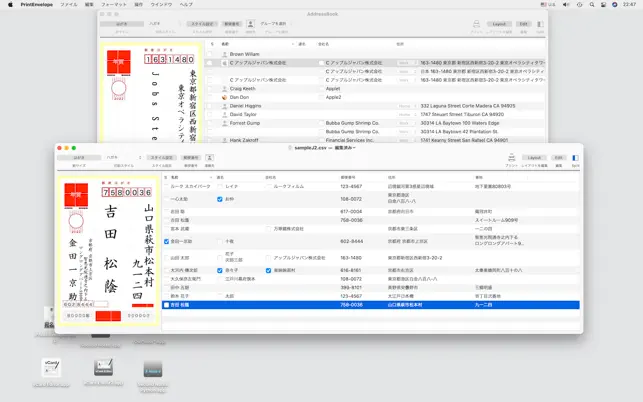Viewport: 643px width, 402px height.
Task: Toggle the Split view icon in sampleJ2.csv window
Action: 575,158
